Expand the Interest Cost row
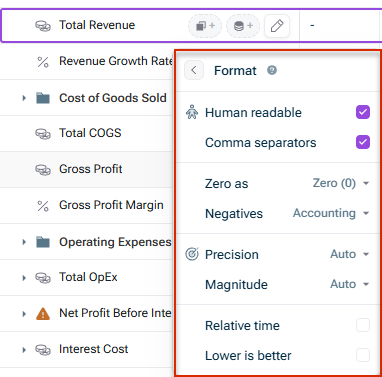 tap(24, 350)
